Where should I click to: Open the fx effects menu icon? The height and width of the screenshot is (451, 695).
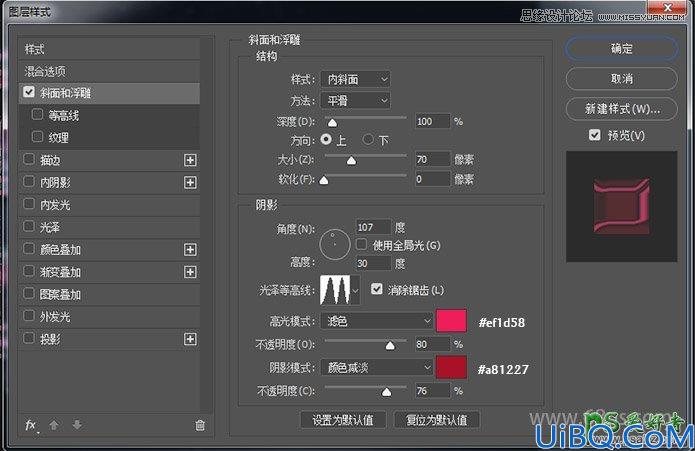coord(30,425)
